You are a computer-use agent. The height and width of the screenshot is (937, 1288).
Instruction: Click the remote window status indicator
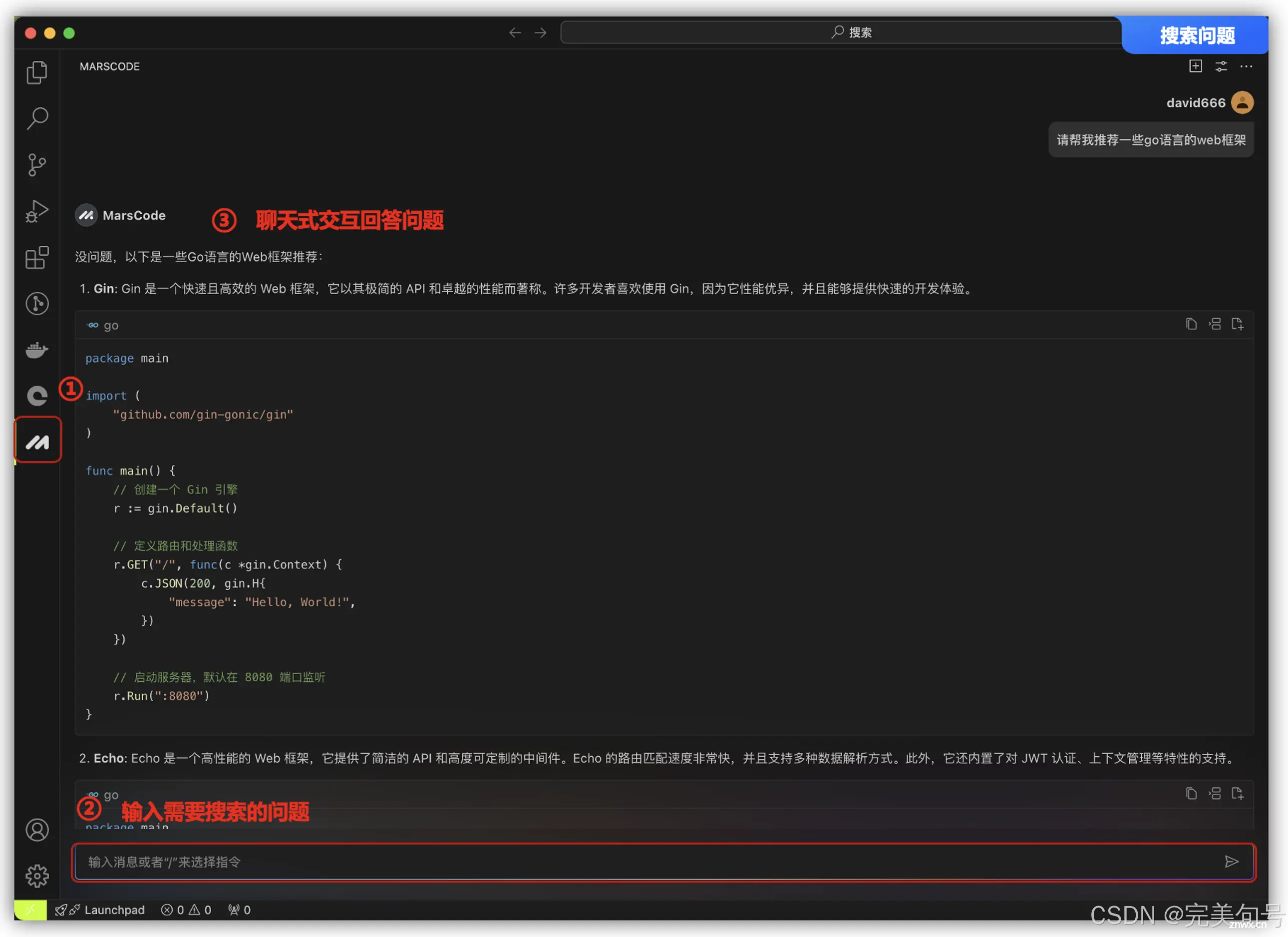click(30, 910)
